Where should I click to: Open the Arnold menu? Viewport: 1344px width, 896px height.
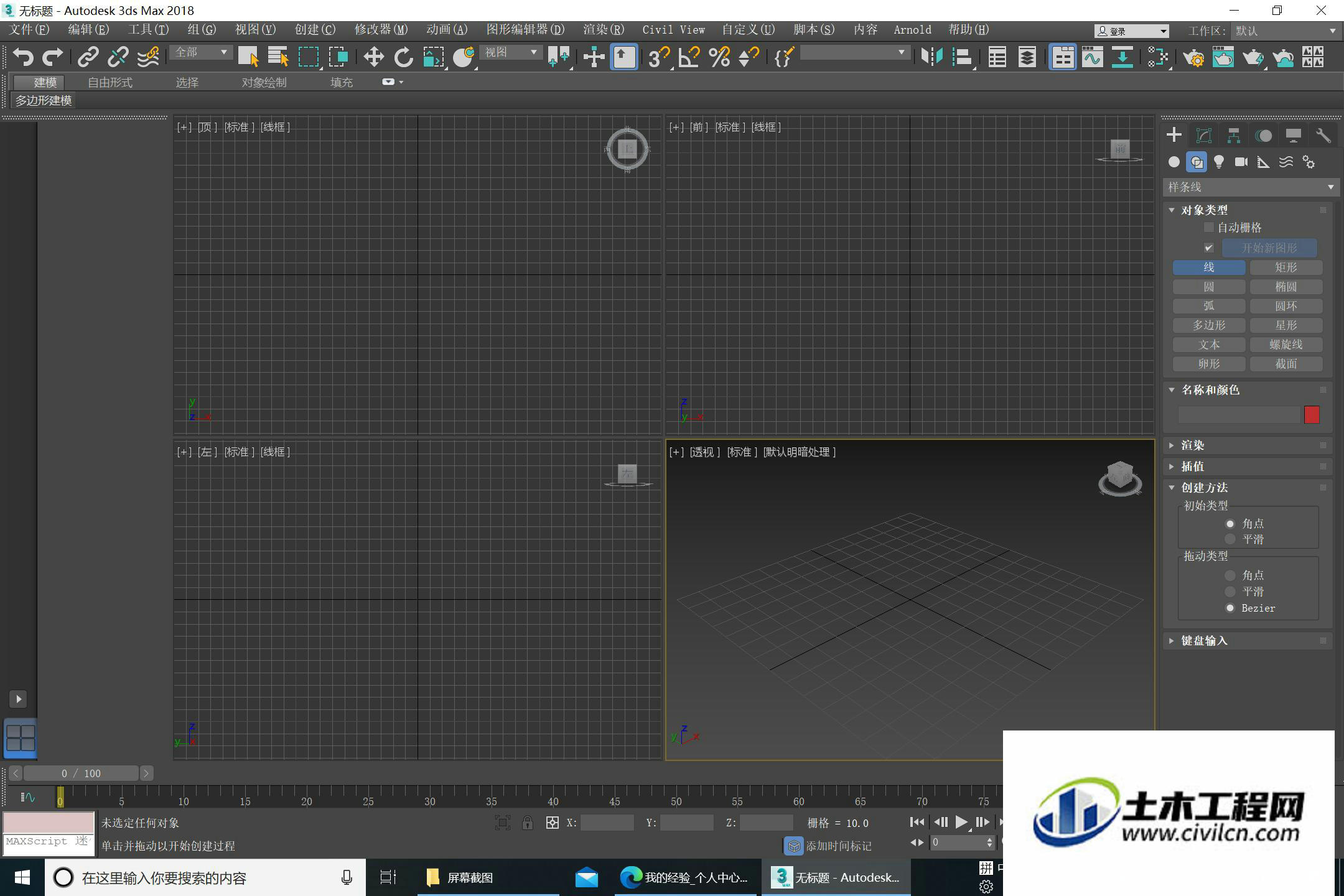912,30
